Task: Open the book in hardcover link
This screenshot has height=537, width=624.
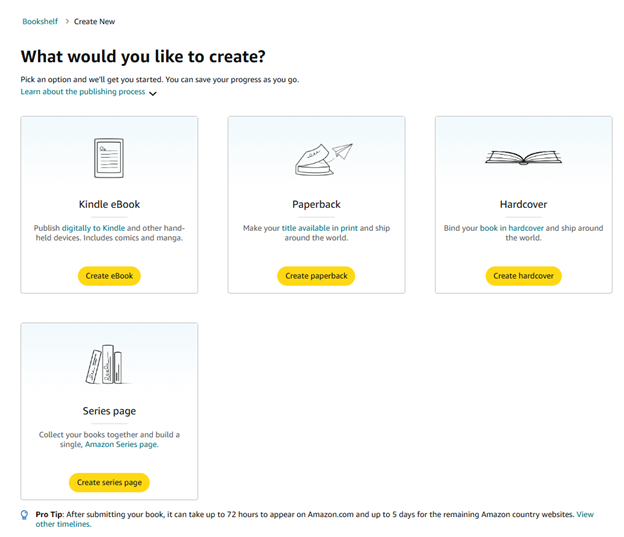Action: point(512,228)
